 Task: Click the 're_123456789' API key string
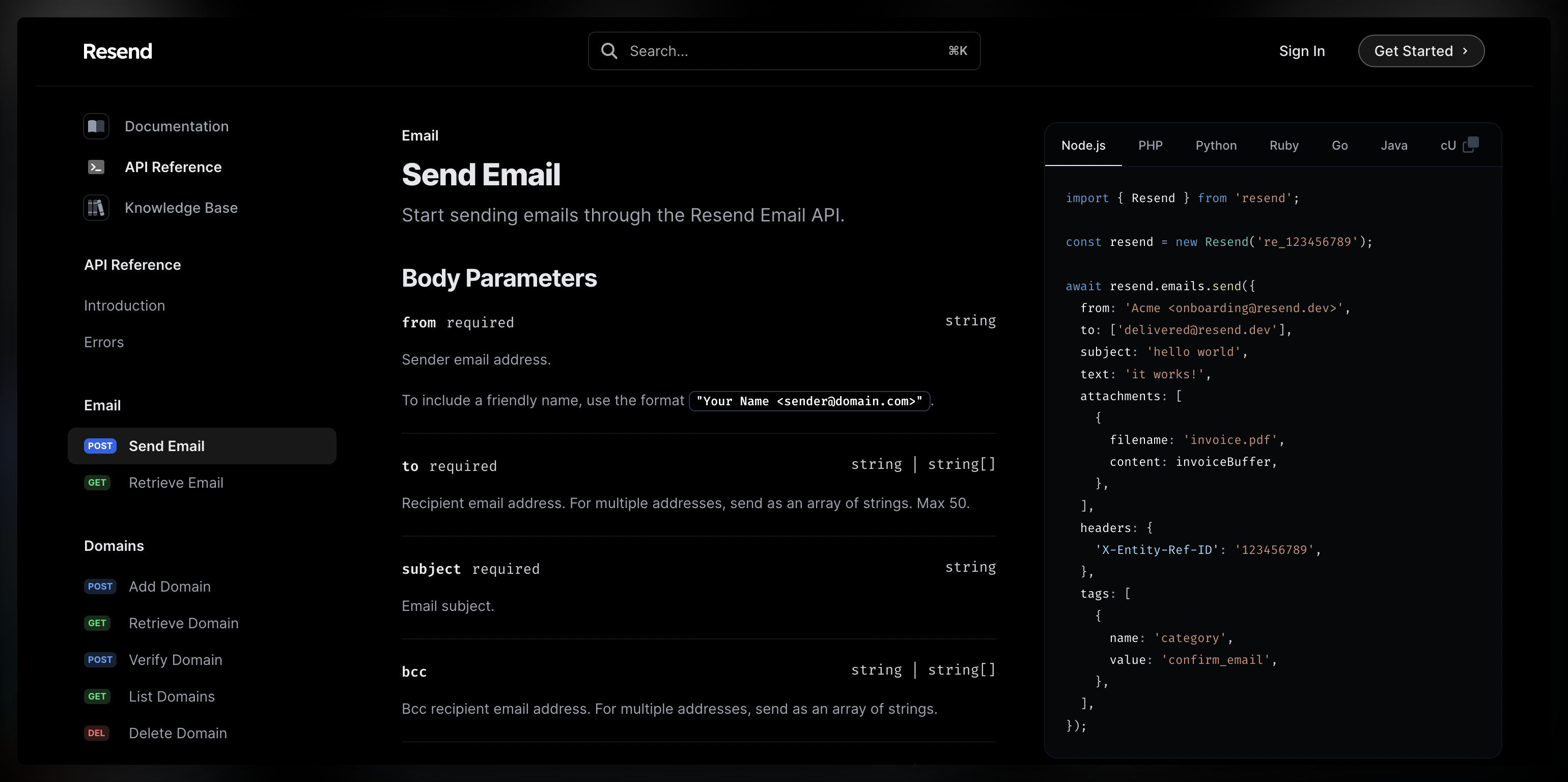pyautogui.click(x=1307, y=242)
